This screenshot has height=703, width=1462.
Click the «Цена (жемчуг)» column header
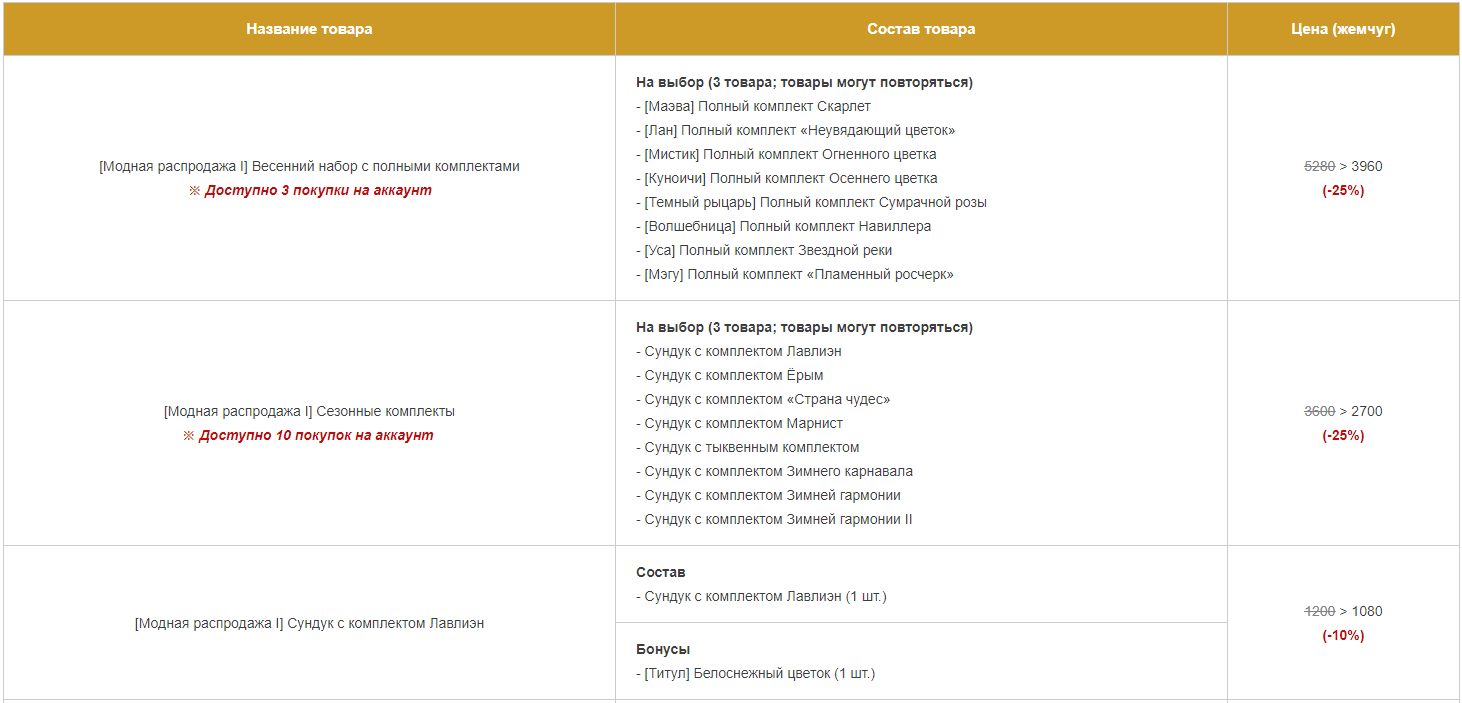(1343, 29)
